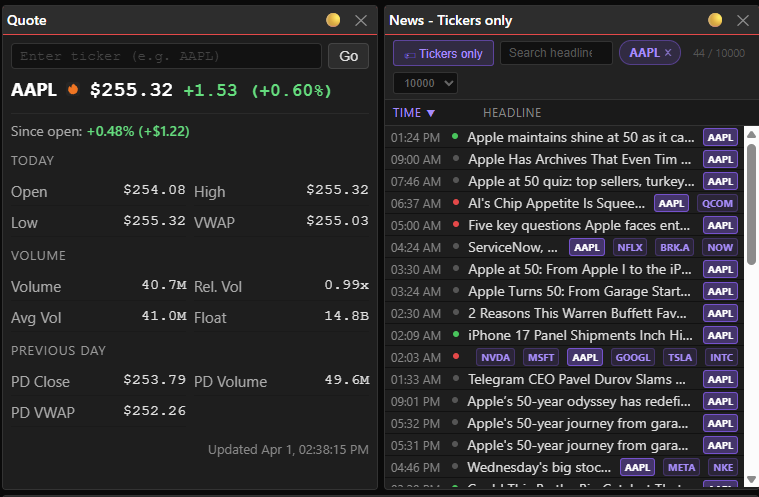The height and width of the screenshot is (497, 759).
Task: Remove the AAPL filter chip via its x
Action: click(x=668, y=52)
